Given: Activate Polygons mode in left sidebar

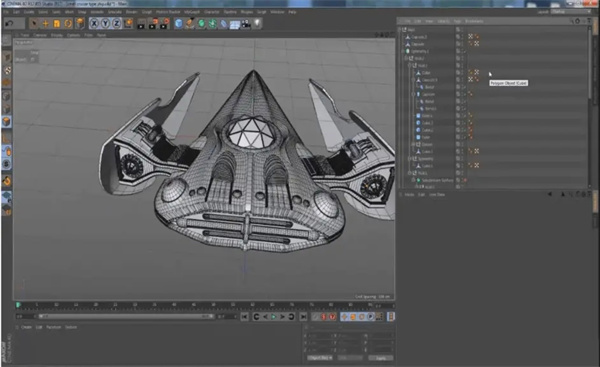Looking at the screenshot, I should (x=7, y=122).
